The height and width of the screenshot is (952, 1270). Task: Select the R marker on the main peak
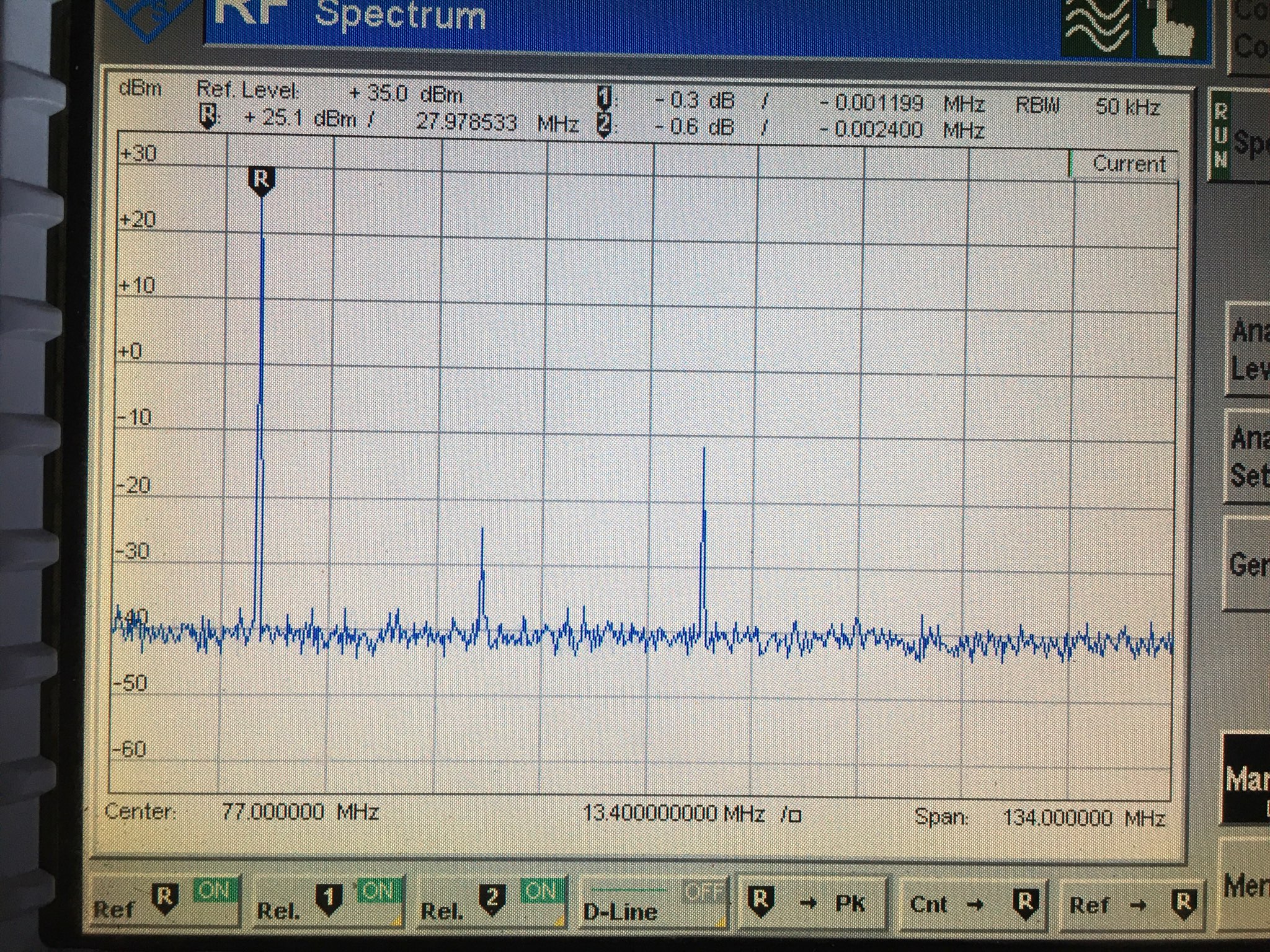tap(261, 182)
